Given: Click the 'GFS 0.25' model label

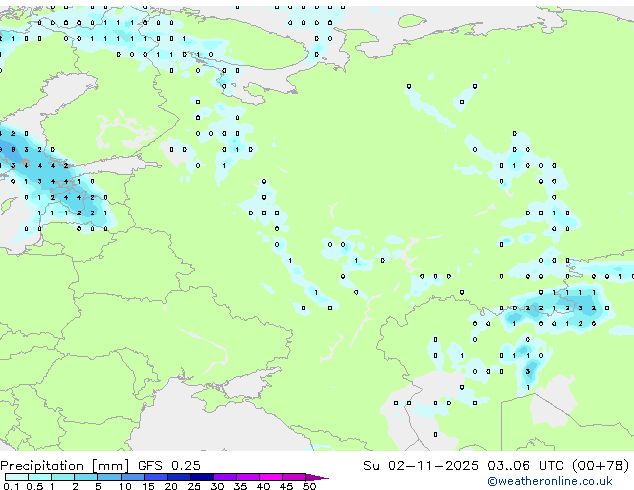Looking at the screenshot, I should (169, 466).
